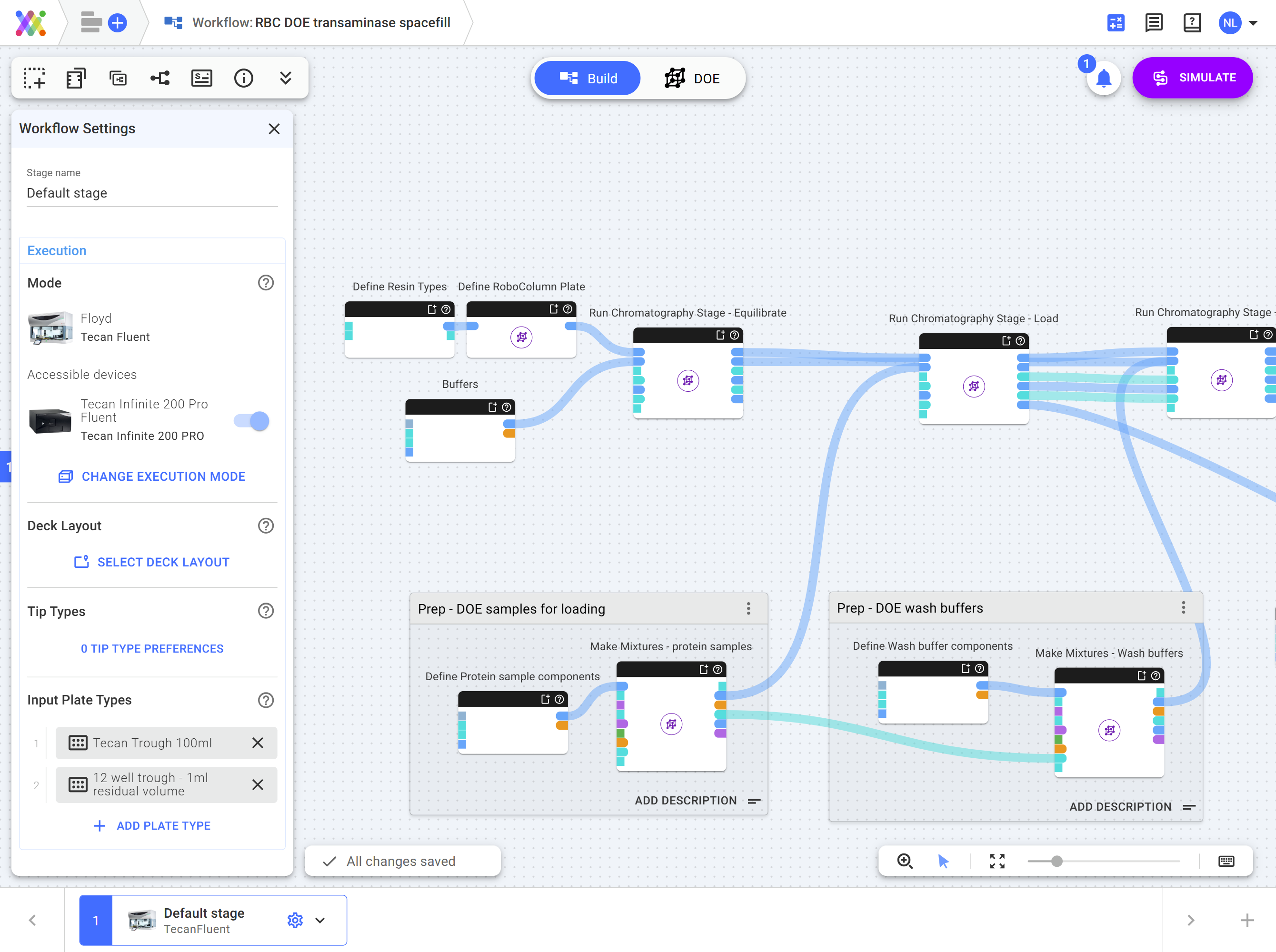The image size is (1276, 952).
Task: Click the canvas zoom slider handle
Action: (x=1057, y=861)
